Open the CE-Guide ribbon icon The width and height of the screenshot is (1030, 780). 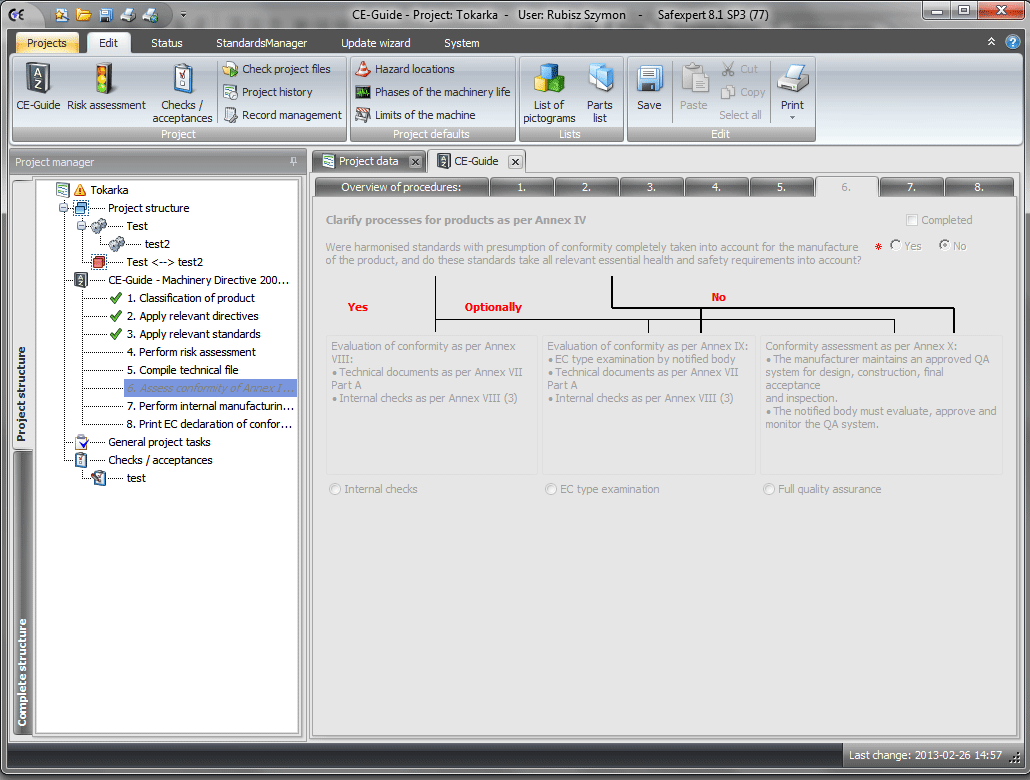pyautogui.click(x=38, y=80)
